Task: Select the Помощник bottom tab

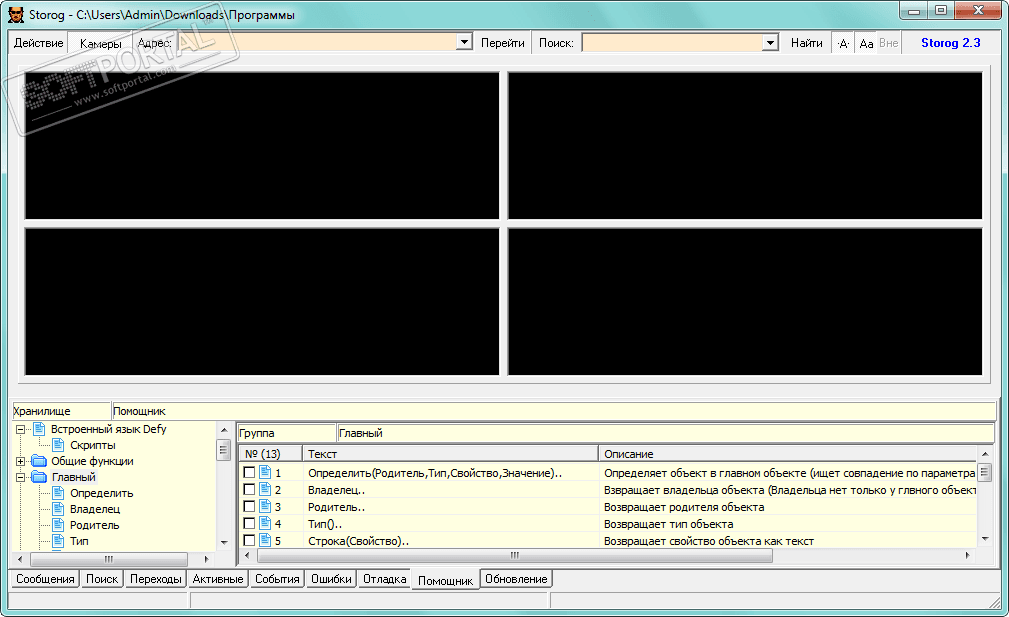Action: click(x=445, y=580)
